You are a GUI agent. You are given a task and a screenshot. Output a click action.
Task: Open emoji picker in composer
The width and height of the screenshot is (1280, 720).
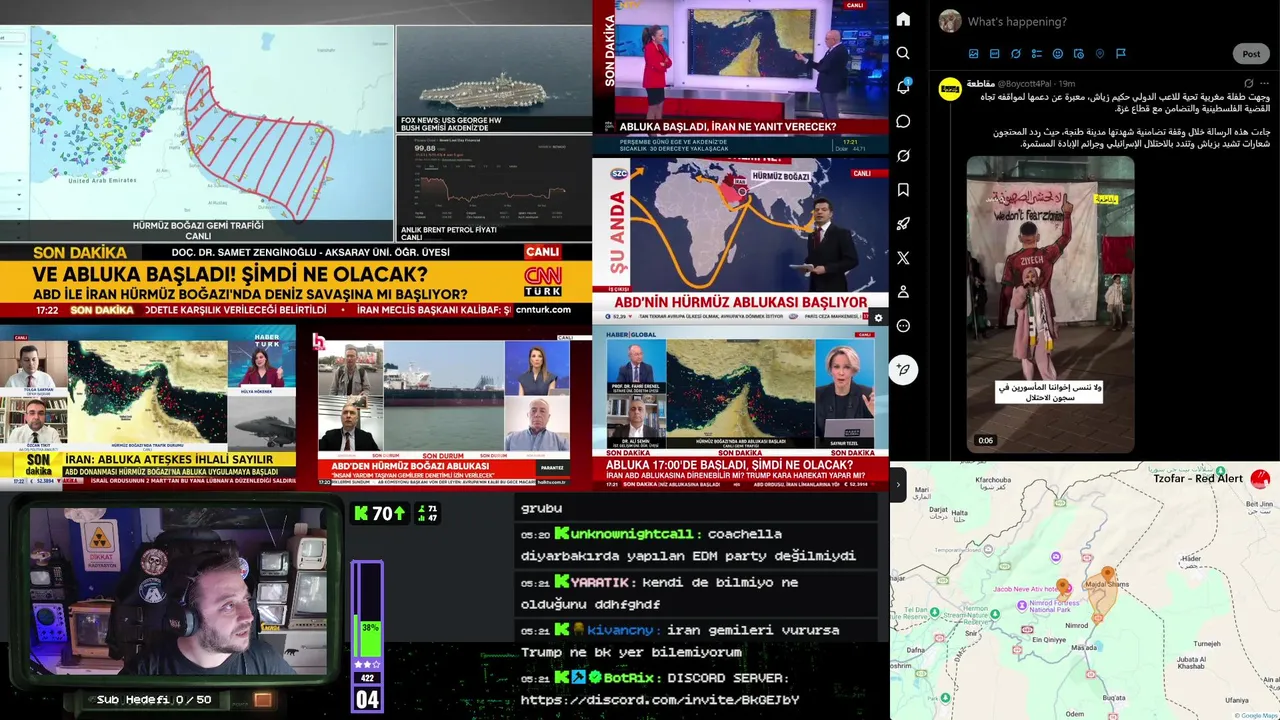(1058, 54)
